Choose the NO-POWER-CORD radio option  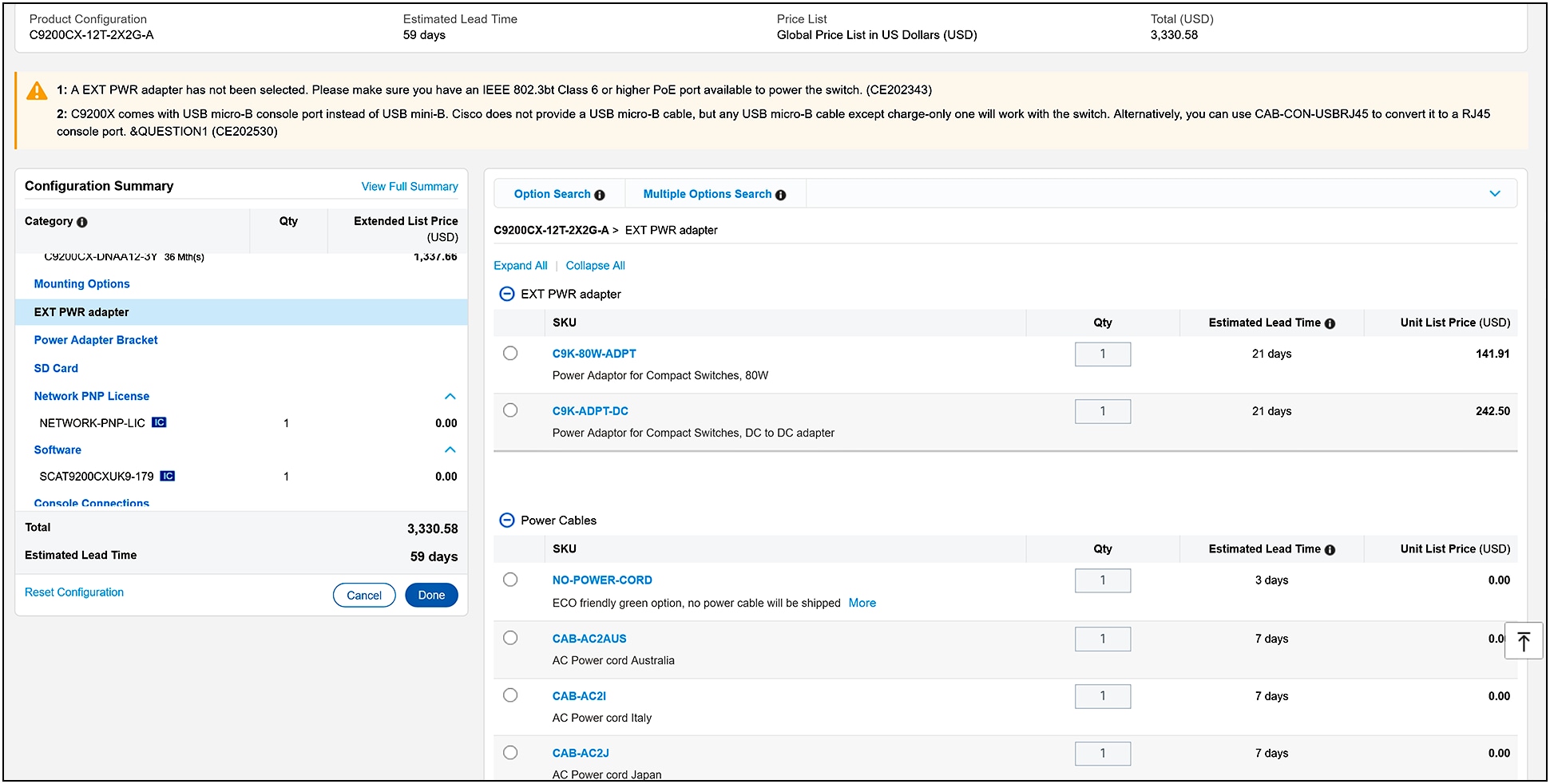pyautogui.click(x=510, y=580)
